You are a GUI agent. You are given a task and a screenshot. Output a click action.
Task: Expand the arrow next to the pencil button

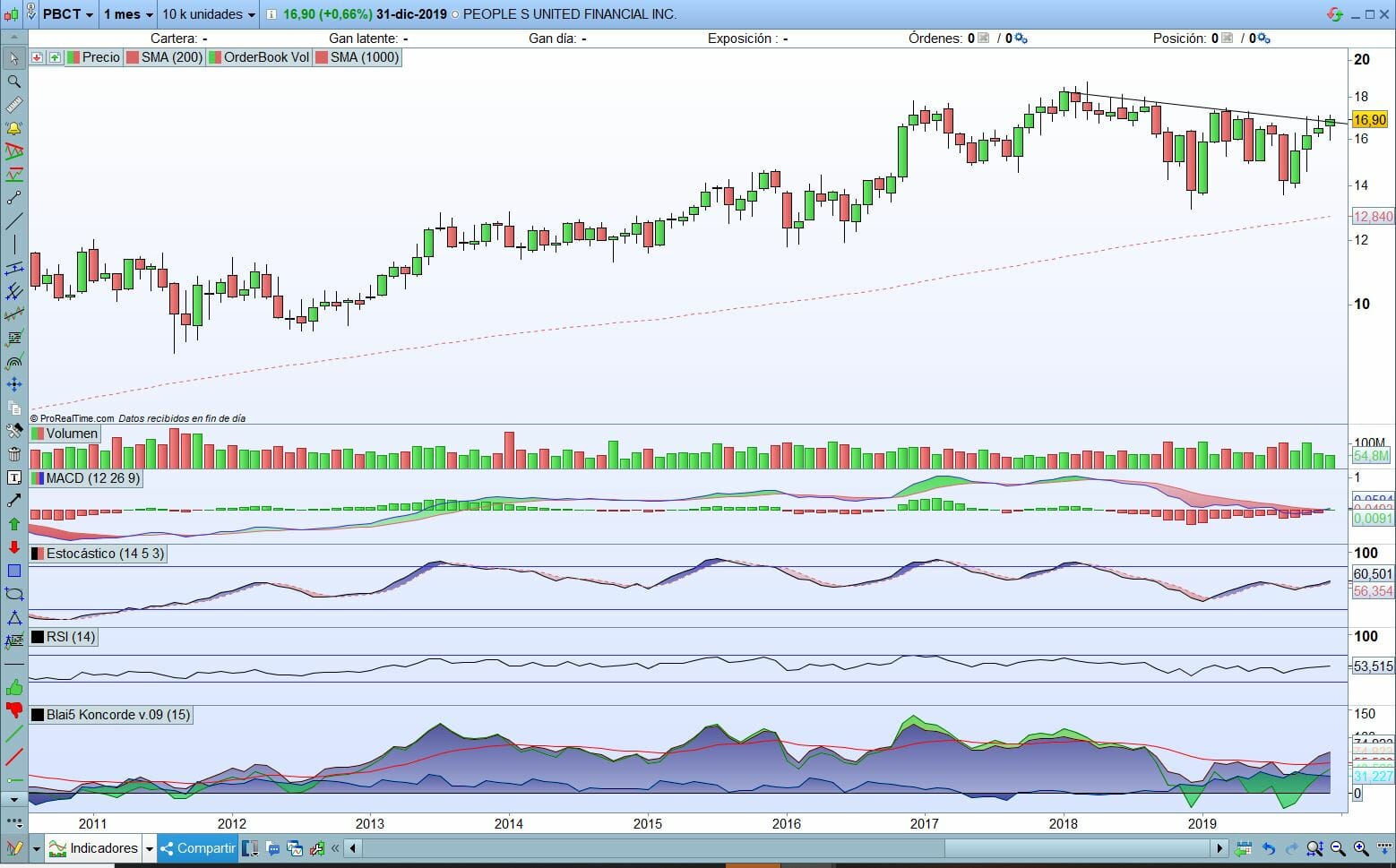[37, 849]
